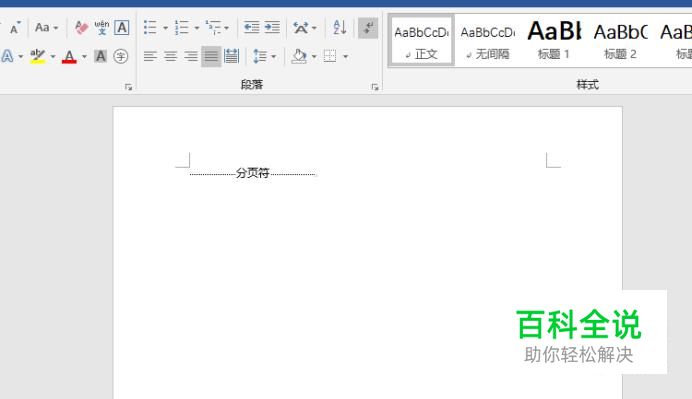Click the Asian layout icon
Image resolution: width=692 pixels, height=399 pixels.
(301, 28)
